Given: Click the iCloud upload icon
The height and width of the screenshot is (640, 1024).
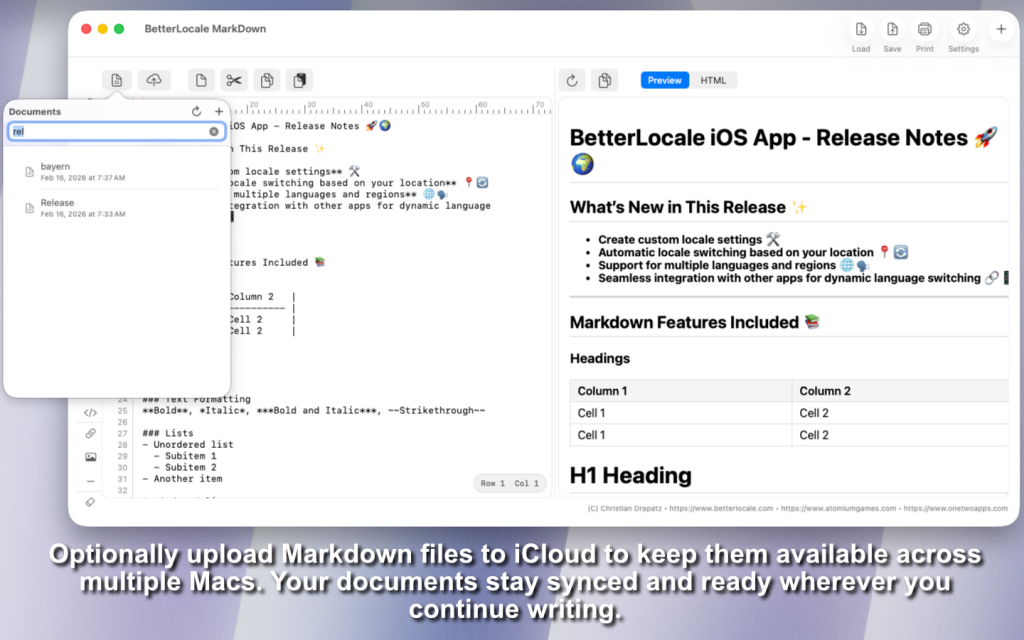Looking at the screenshot, I should tap(154, 80).
